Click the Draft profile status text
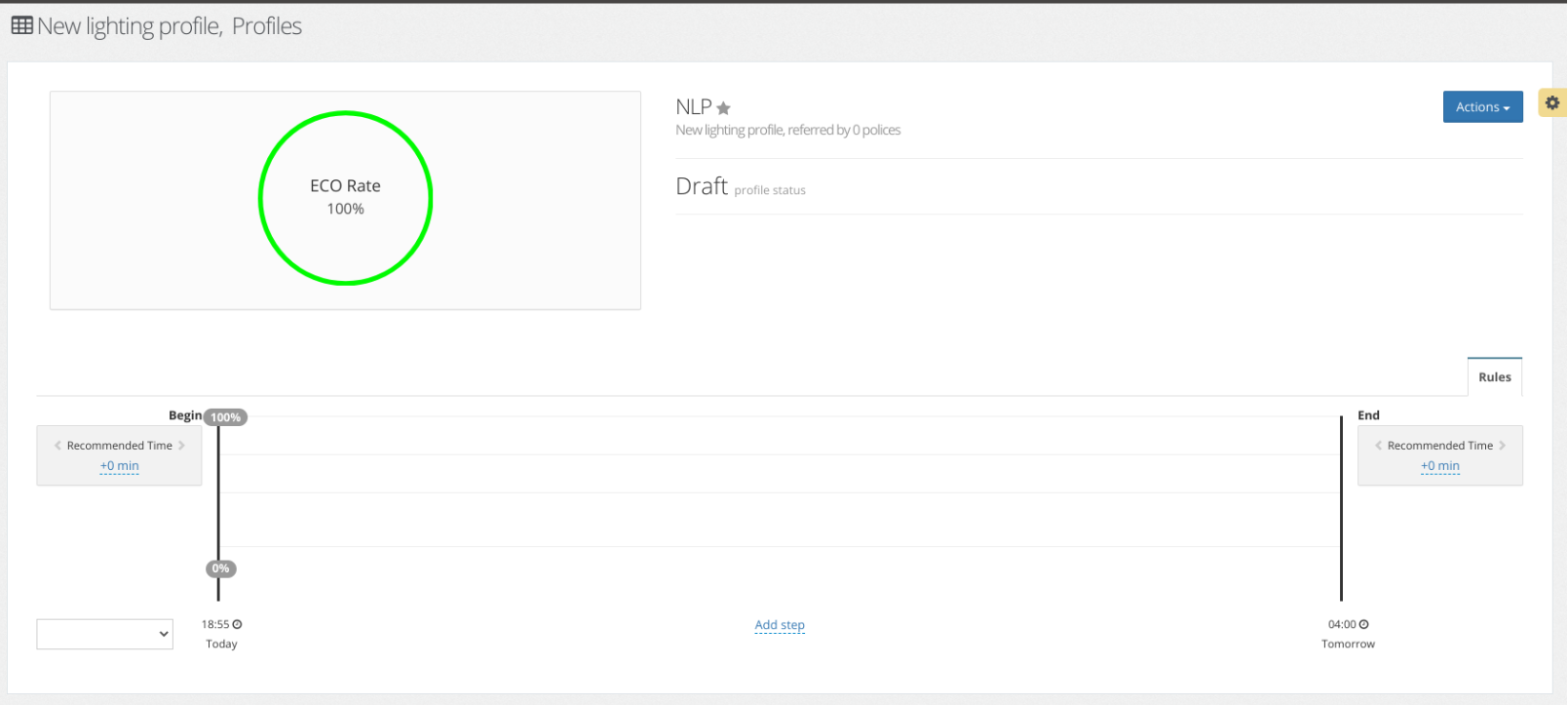Image resolution: width=1568 pixels, height=705 pixels. [702, 186]
